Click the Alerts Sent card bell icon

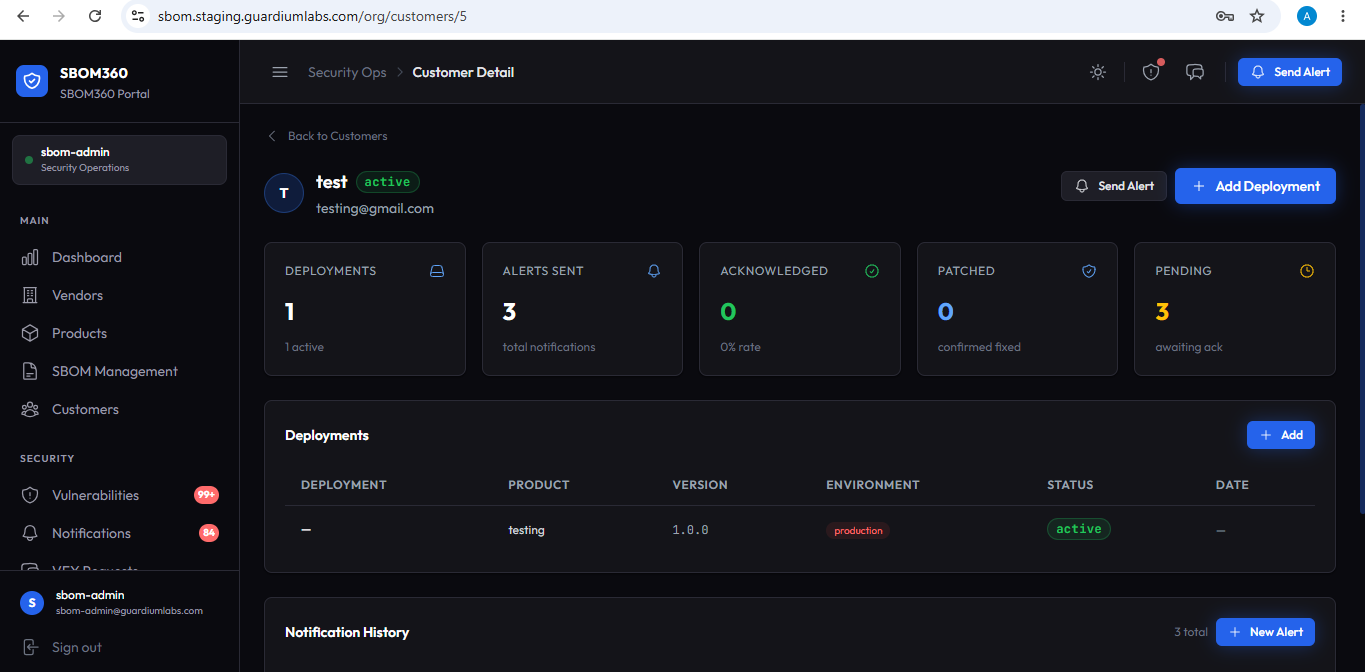point(654,271)
